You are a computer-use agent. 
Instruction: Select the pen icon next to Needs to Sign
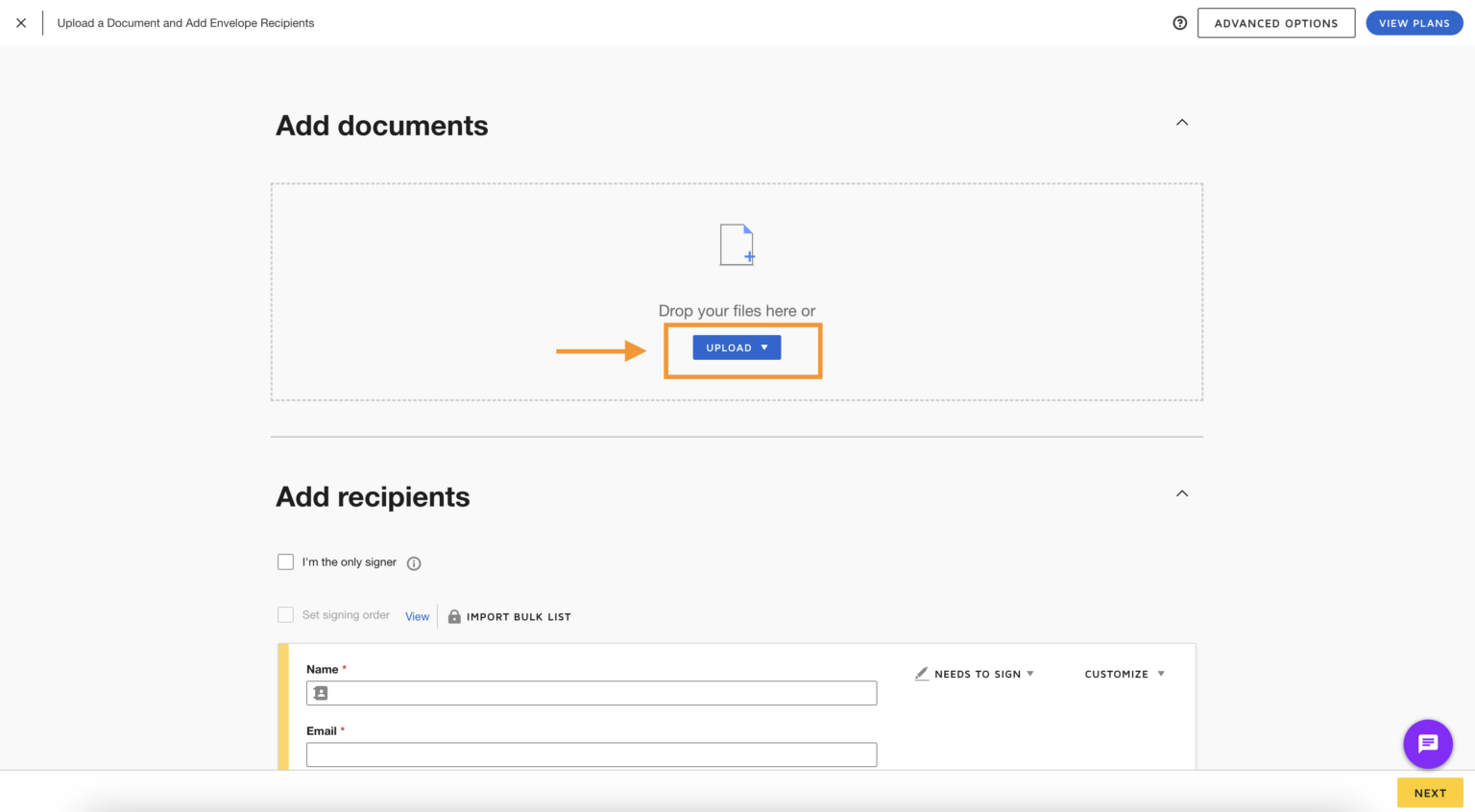[922, 674]
